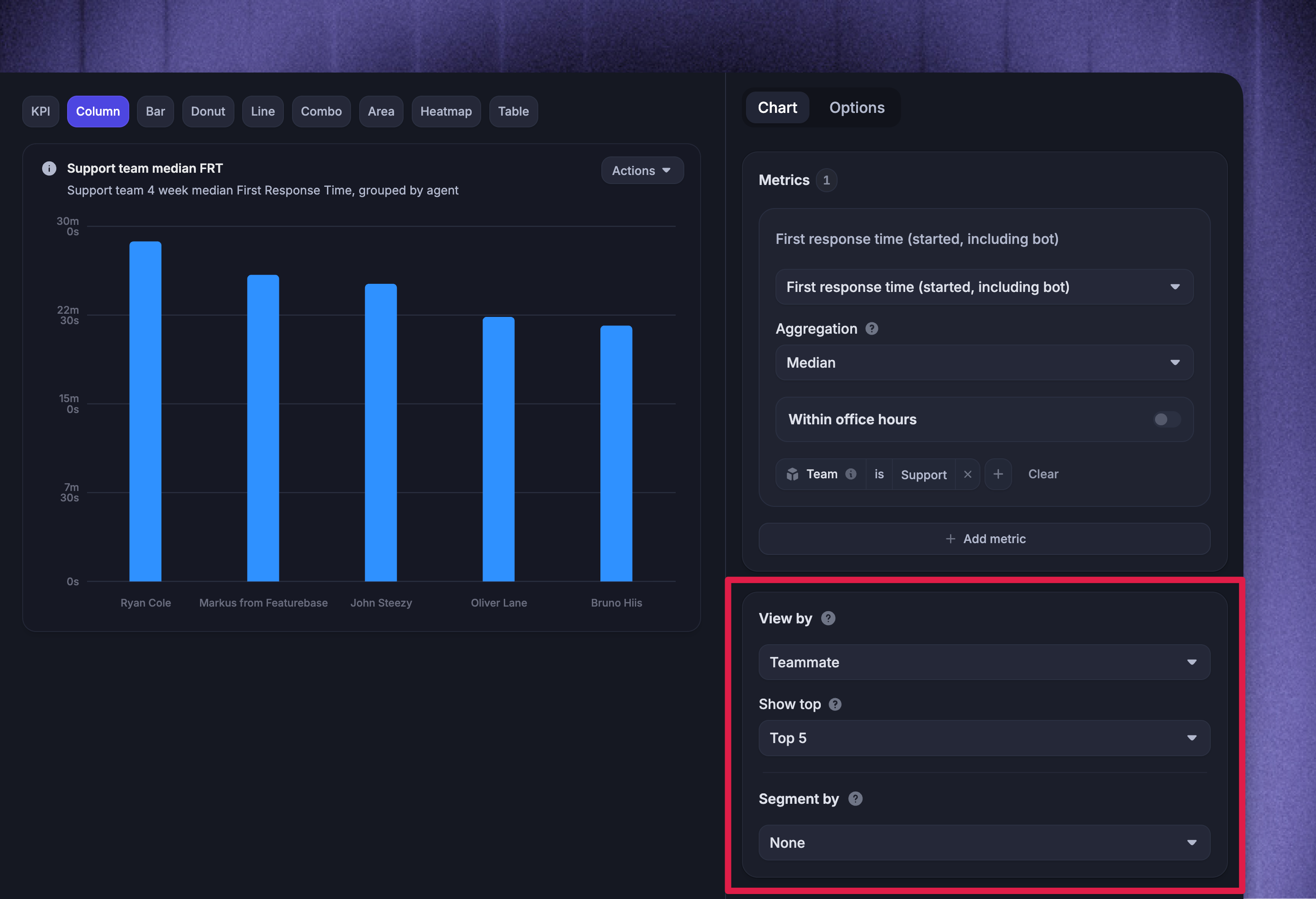Click the Add metric button
This screenshot has height=899, width=1316.
point(984,539)
